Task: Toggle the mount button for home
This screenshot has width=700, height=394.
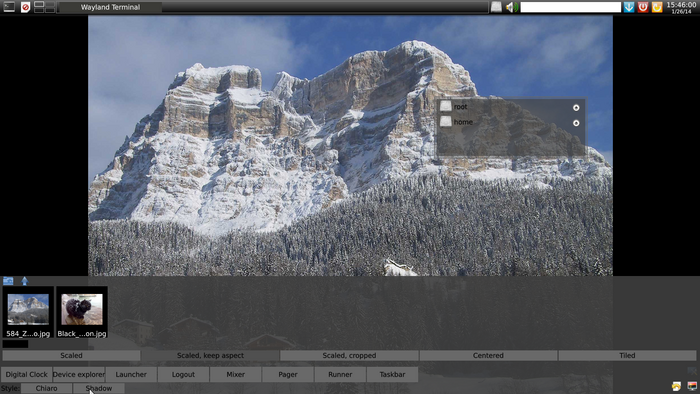Action: [x=576, y=123]
